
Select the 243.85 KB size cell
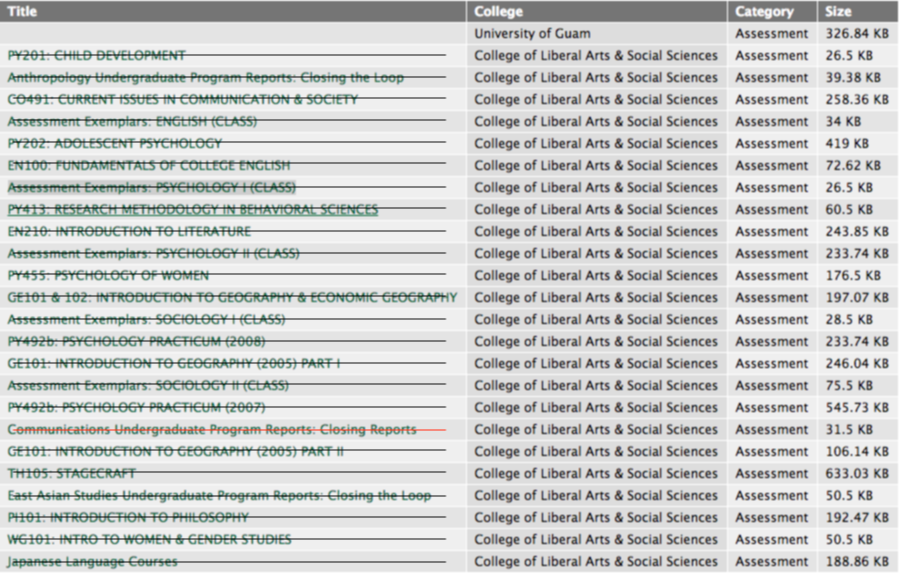click(858, 232)
